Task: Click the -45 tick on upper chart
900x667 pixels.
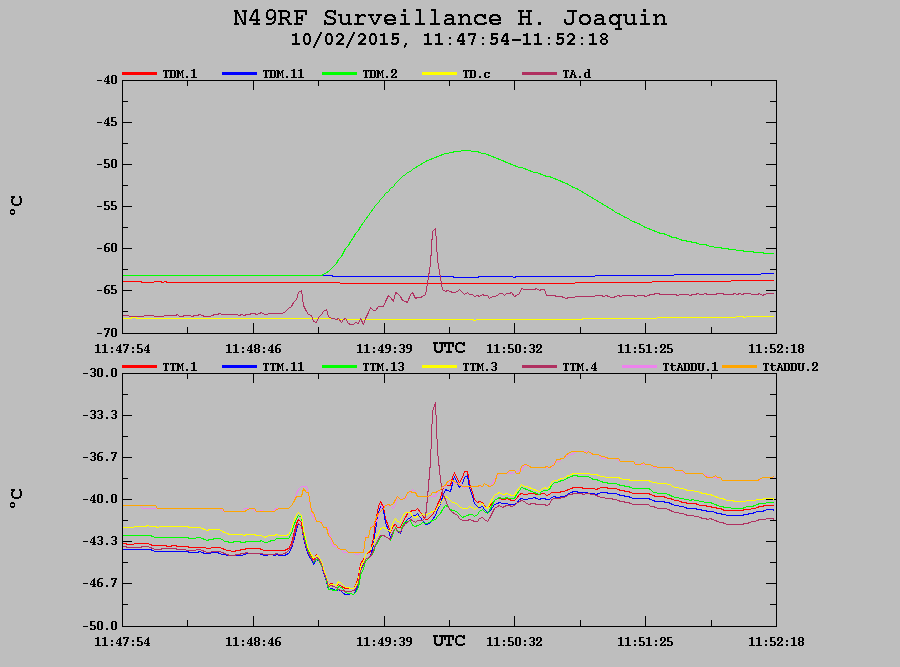Action: pyautogui.click(x=106, y=122)
